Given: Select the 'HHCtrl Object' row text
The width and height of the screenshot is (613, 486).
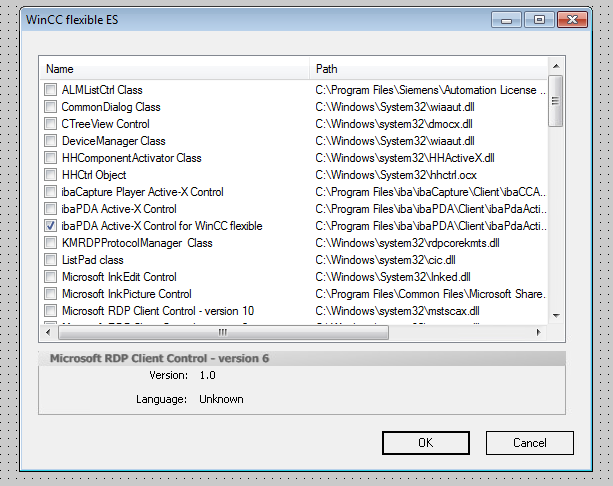Looking at the screenshot, I should 94,175.
